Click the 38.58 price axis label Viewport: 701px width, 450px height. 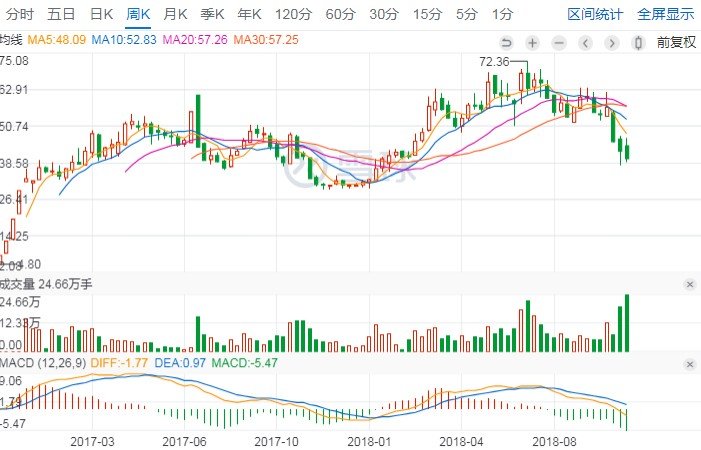(14, 163)
